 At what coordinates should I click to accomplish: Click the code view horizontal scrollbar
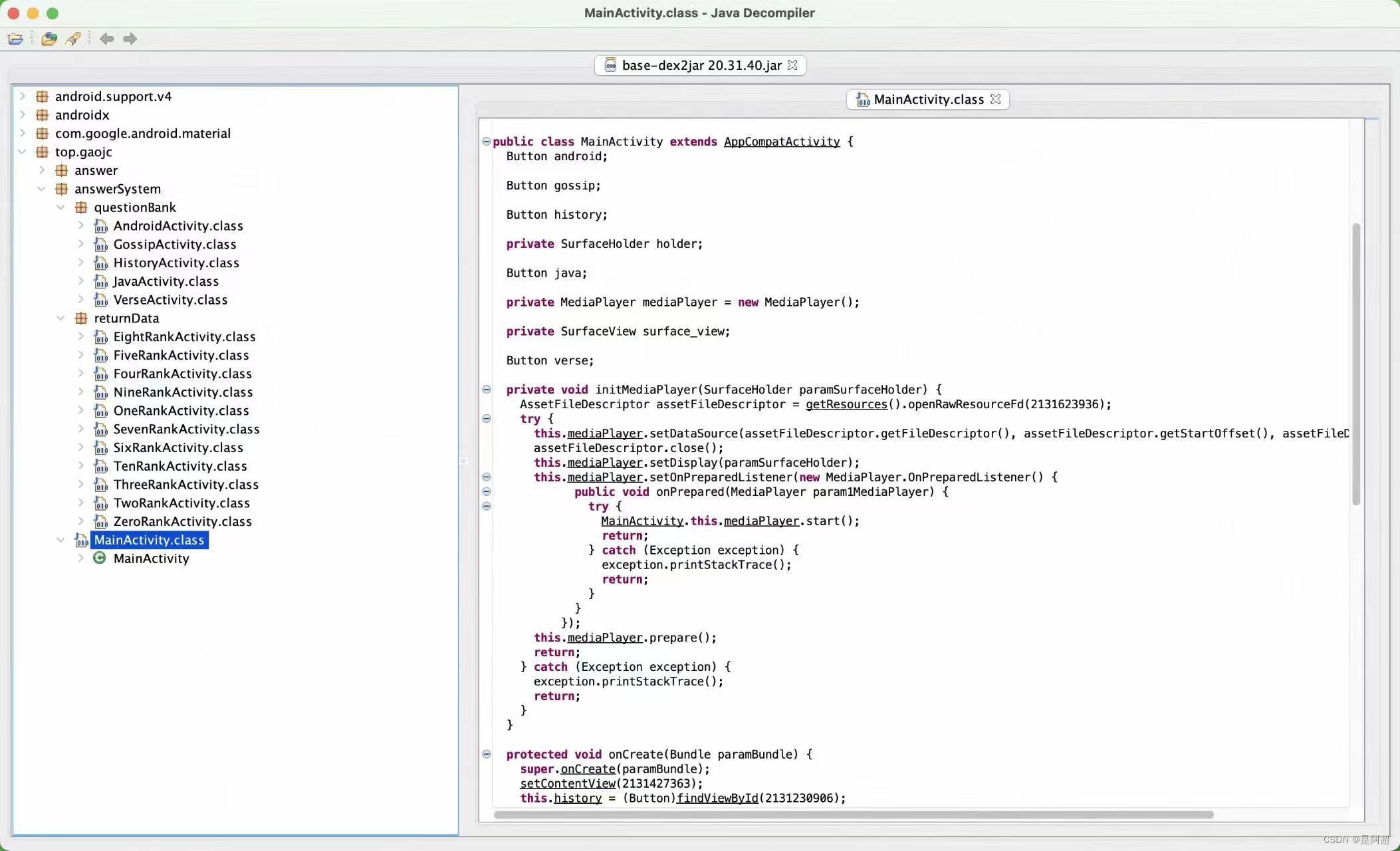pyautogui.click(x=854, y=815)
